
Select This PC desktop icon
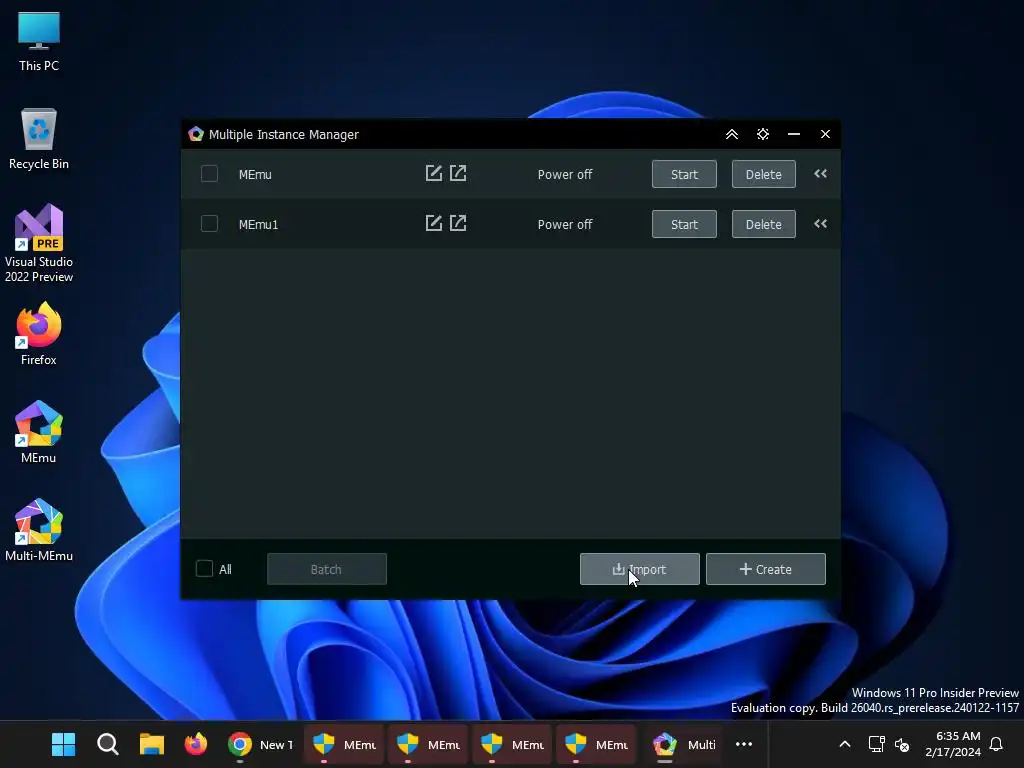pos(39,42)
